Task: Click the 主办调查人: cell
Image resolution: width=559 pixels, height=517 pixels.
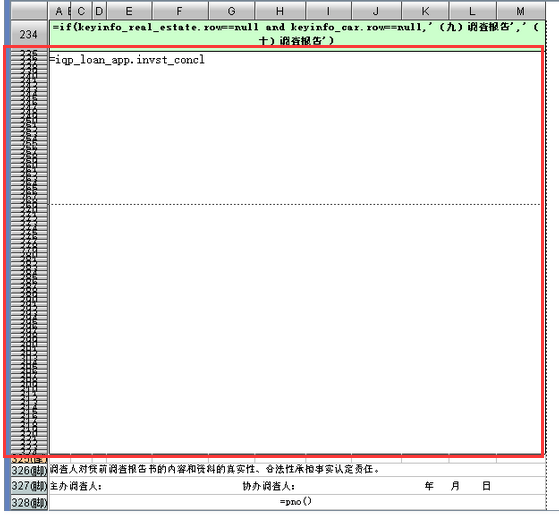Action: click(x=76, y=486)
